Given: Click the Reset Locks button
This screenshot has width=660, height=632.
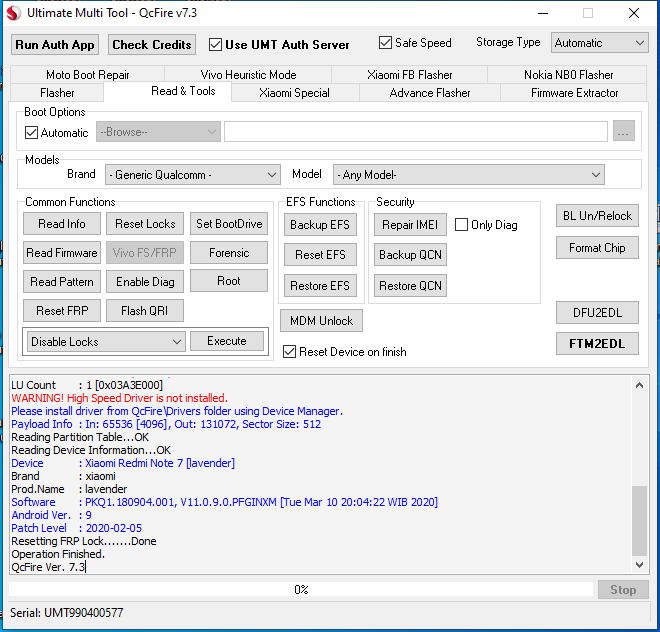Looking at the screenshot, I should click(145, 224).
